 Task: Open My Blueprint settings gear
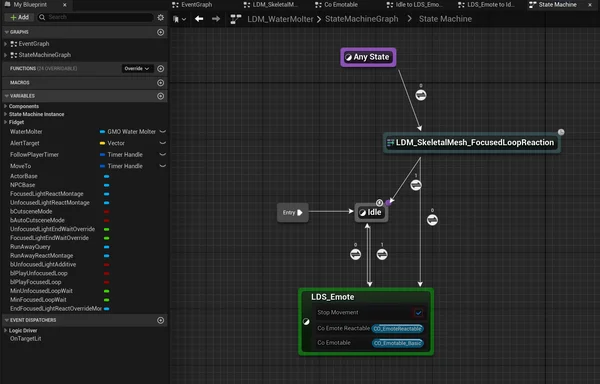(161, 18)
